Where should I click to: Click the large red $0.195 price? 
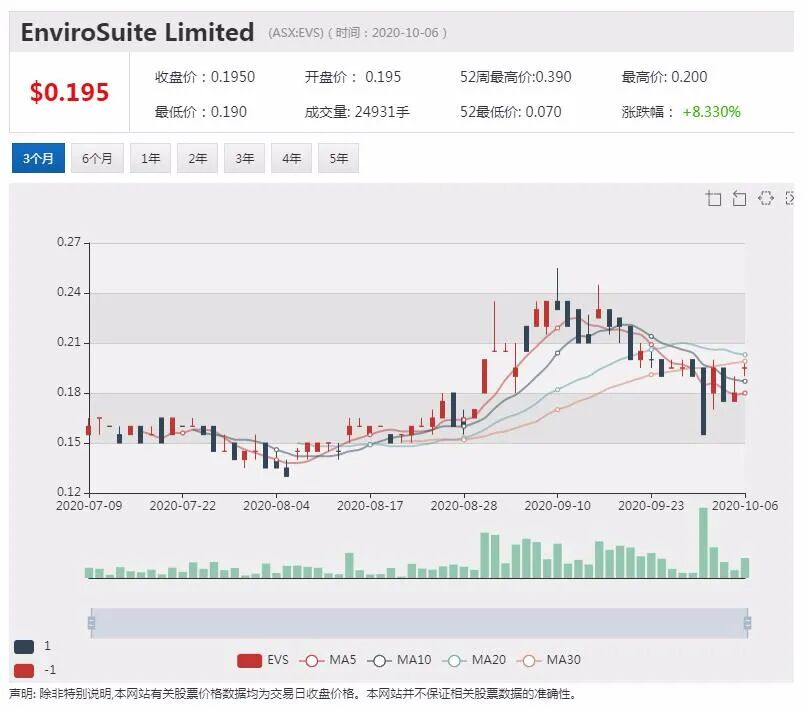[69, 92]
